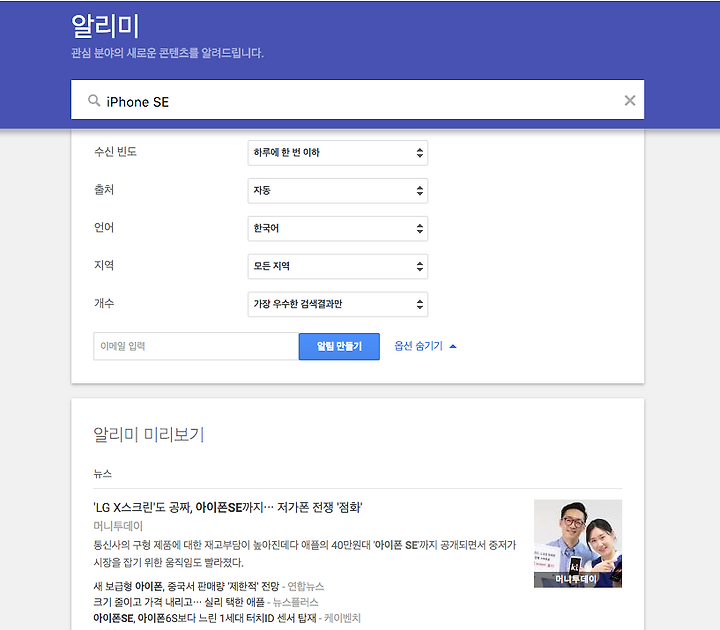Screen dimensions: 720x630
Task: Open the 수신 빈도 dropdown
Action: [338, 153]
